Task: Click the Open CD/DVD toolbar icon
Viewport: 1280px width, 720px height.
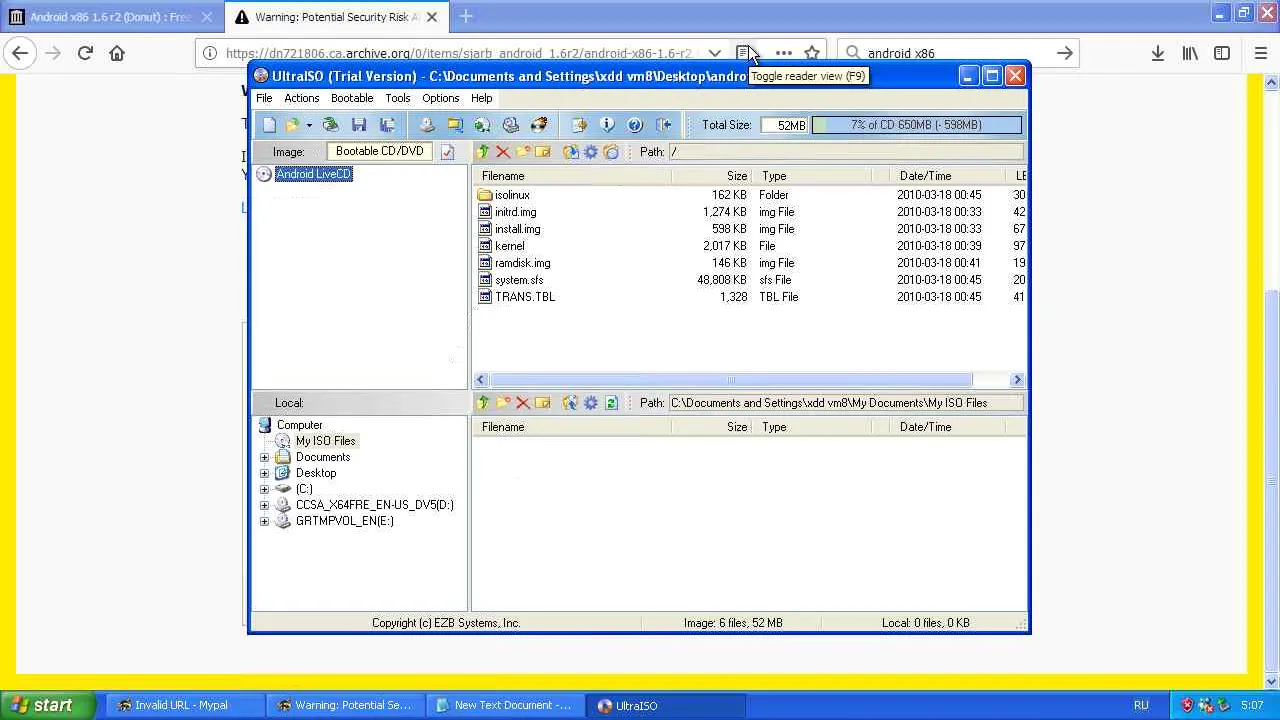Action: [x=330, y=125]
